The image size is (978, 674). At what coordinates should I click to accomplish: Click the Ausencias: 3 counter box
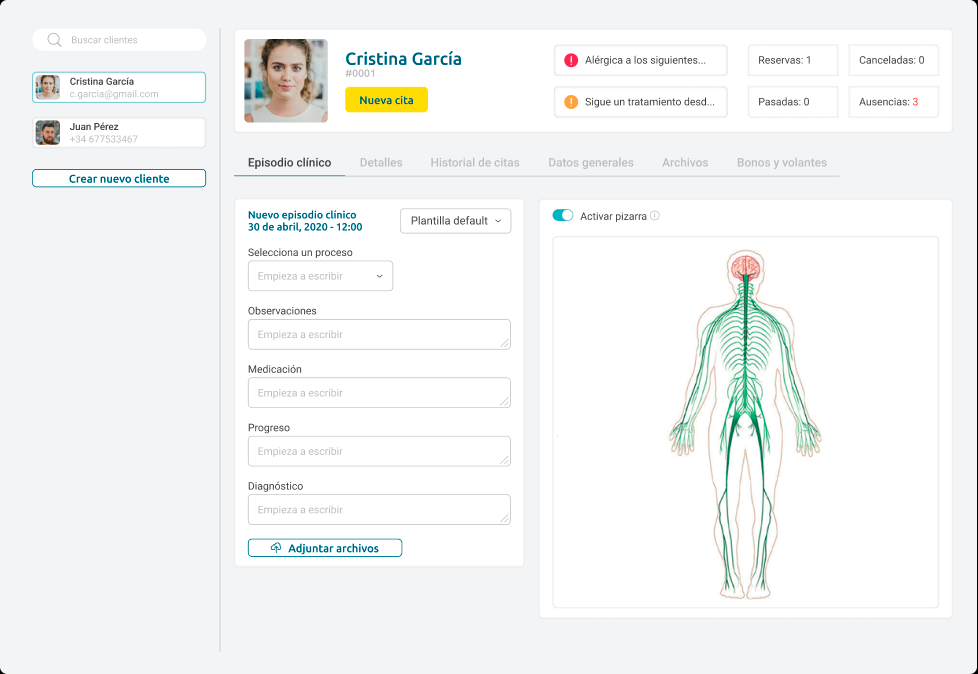coord(893,102)
